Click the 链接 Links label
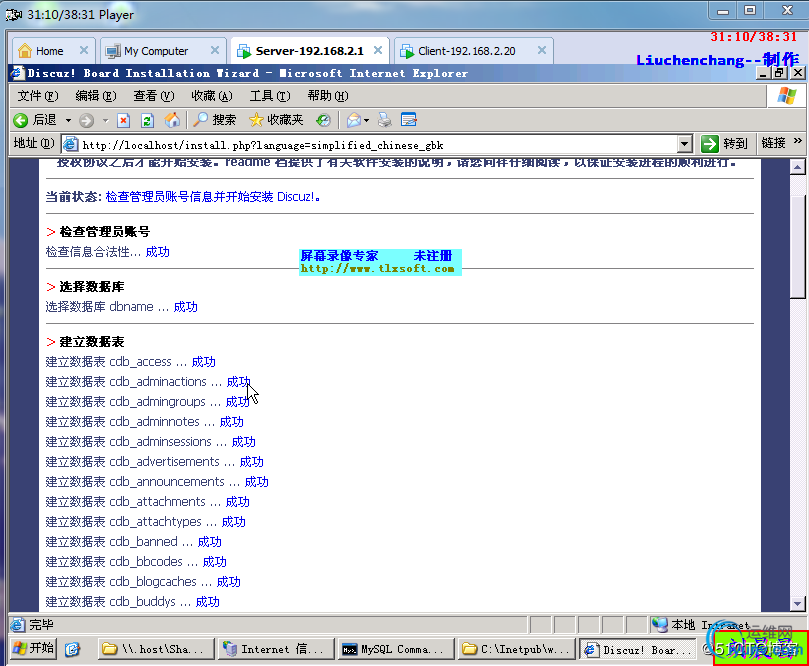Viewport: 809px width, 666px height. (x=773, y=143)
